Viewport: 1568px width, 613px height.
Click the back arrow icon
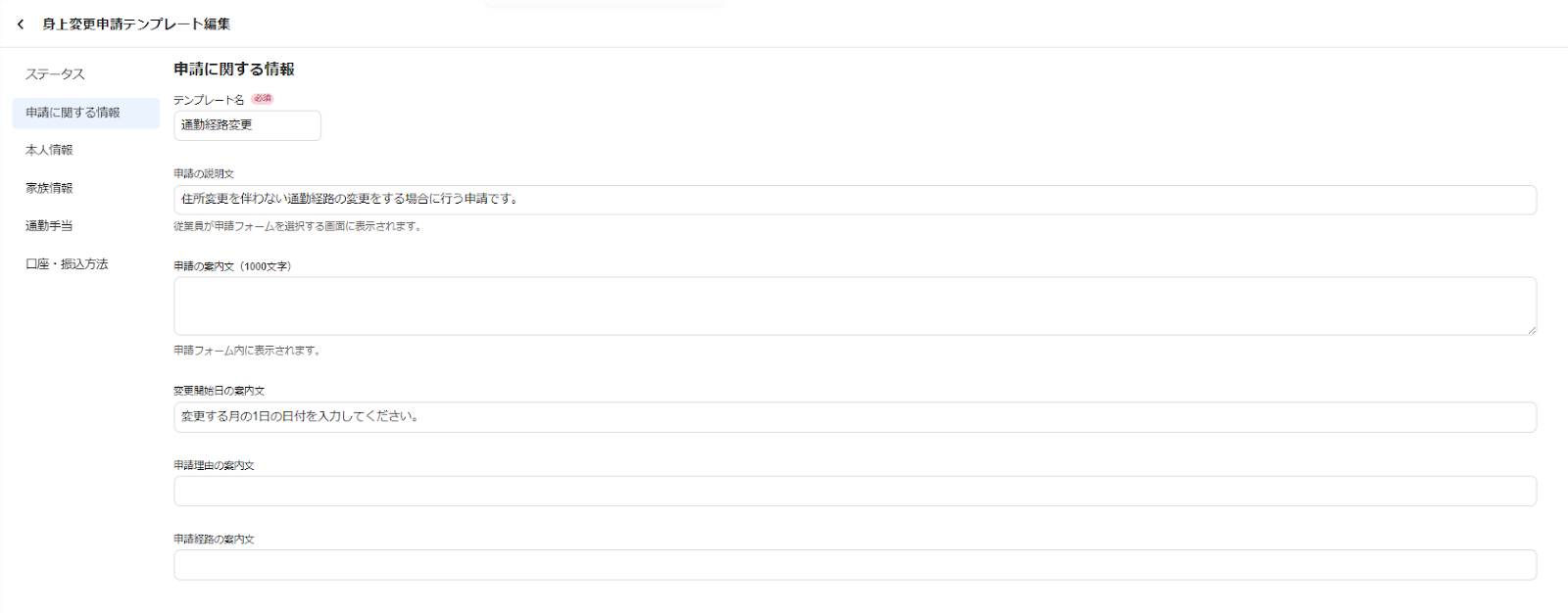pyautogui.click(x=21, y=24)
